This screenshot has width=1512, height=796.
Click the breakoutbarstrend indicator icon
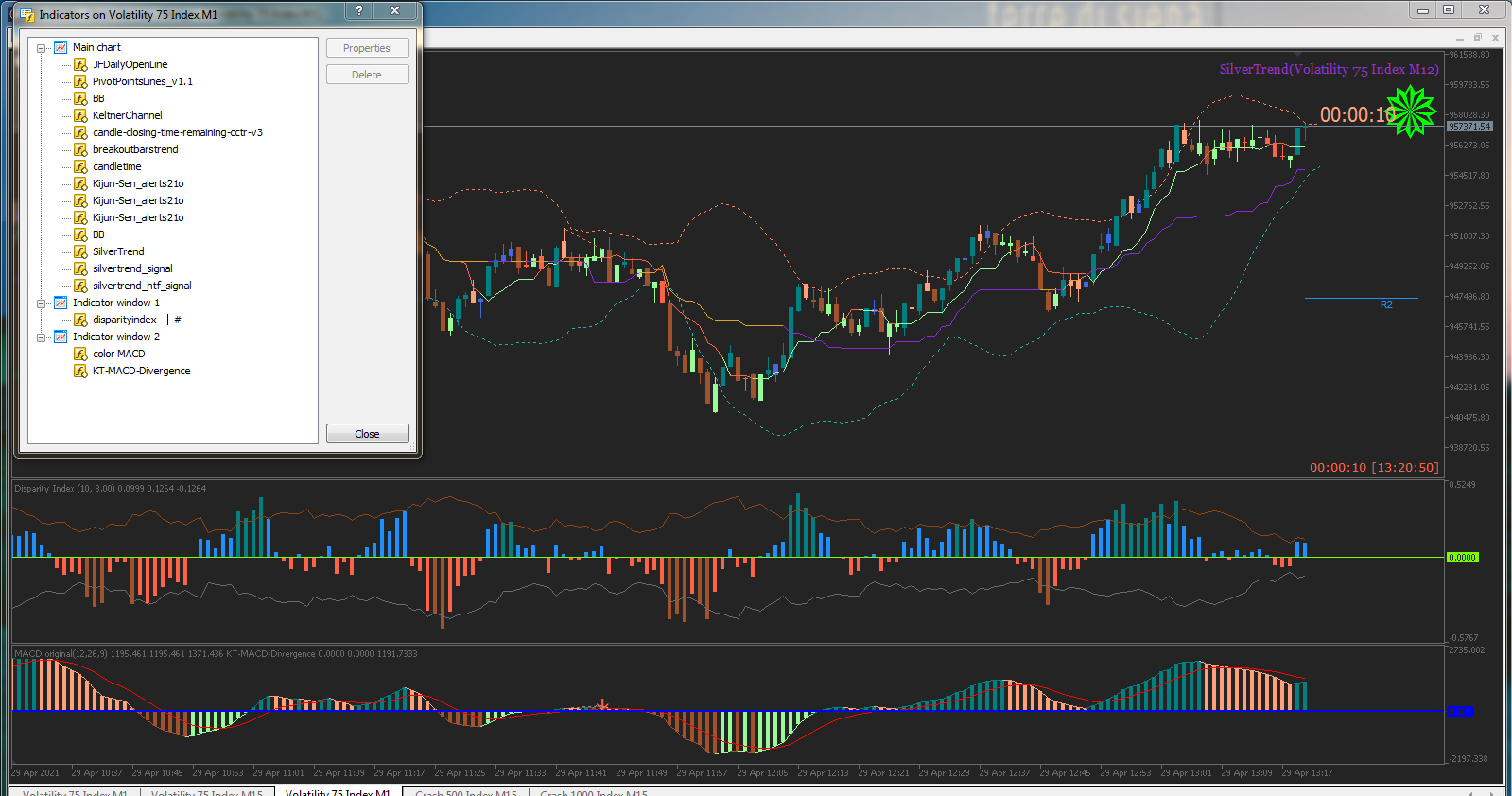pyautogui.click(x=80, y=149)
